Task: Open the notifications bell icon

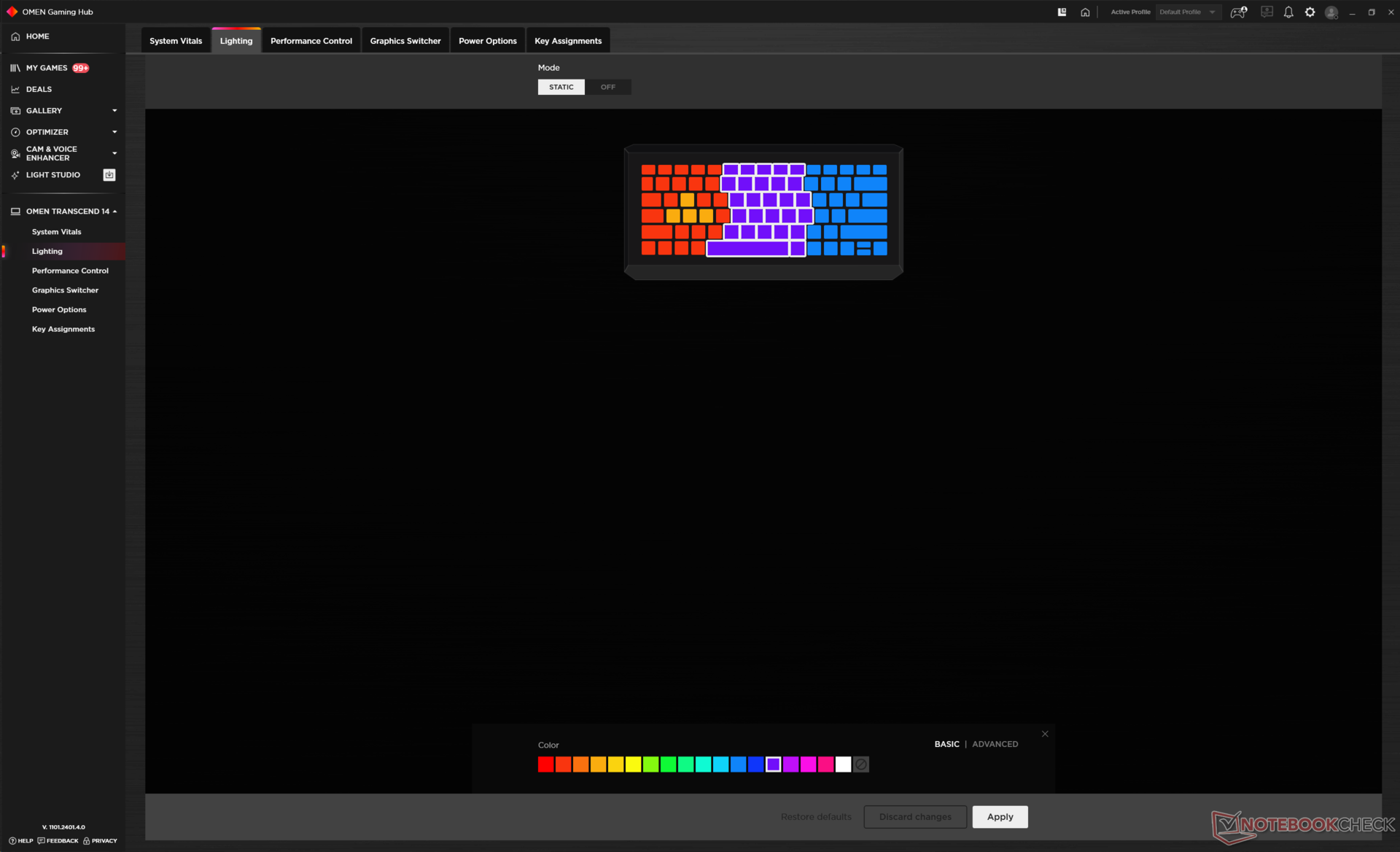Action: [x=1288, y=12]
